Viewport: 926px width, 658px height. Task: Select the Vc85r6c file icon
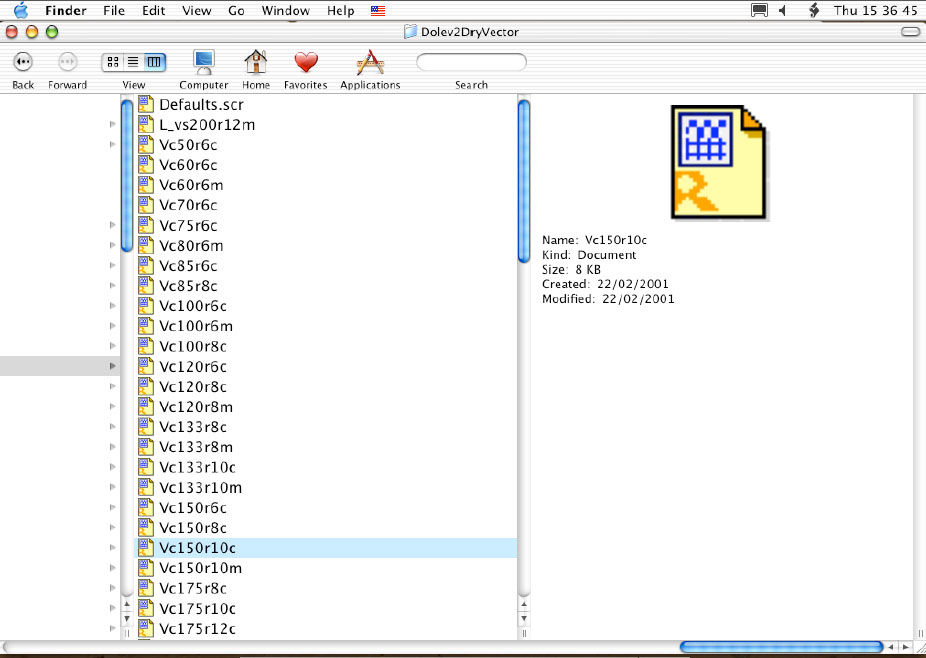point(146,265)
